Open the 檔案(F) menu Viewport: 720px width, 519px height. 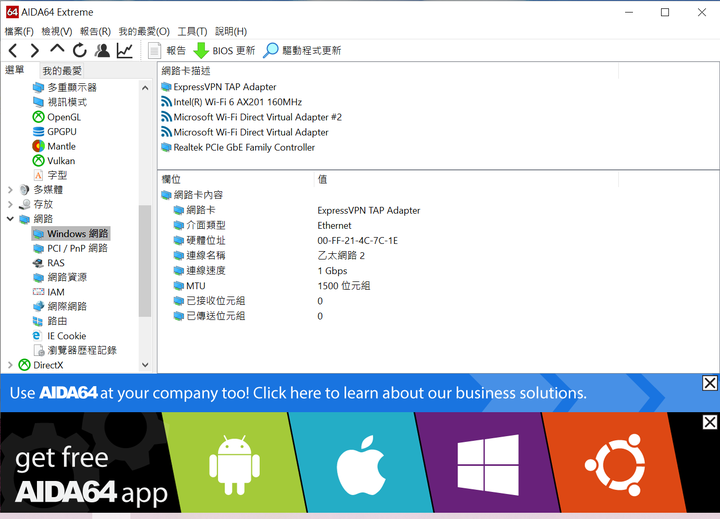pos(19,31)
